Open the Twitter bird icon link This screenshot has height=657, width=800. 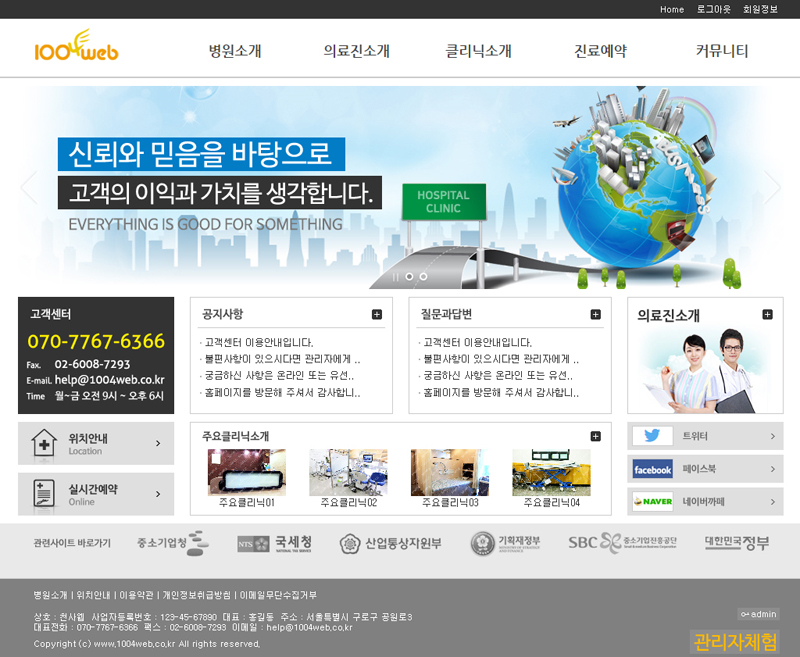(x=652, y=436)
